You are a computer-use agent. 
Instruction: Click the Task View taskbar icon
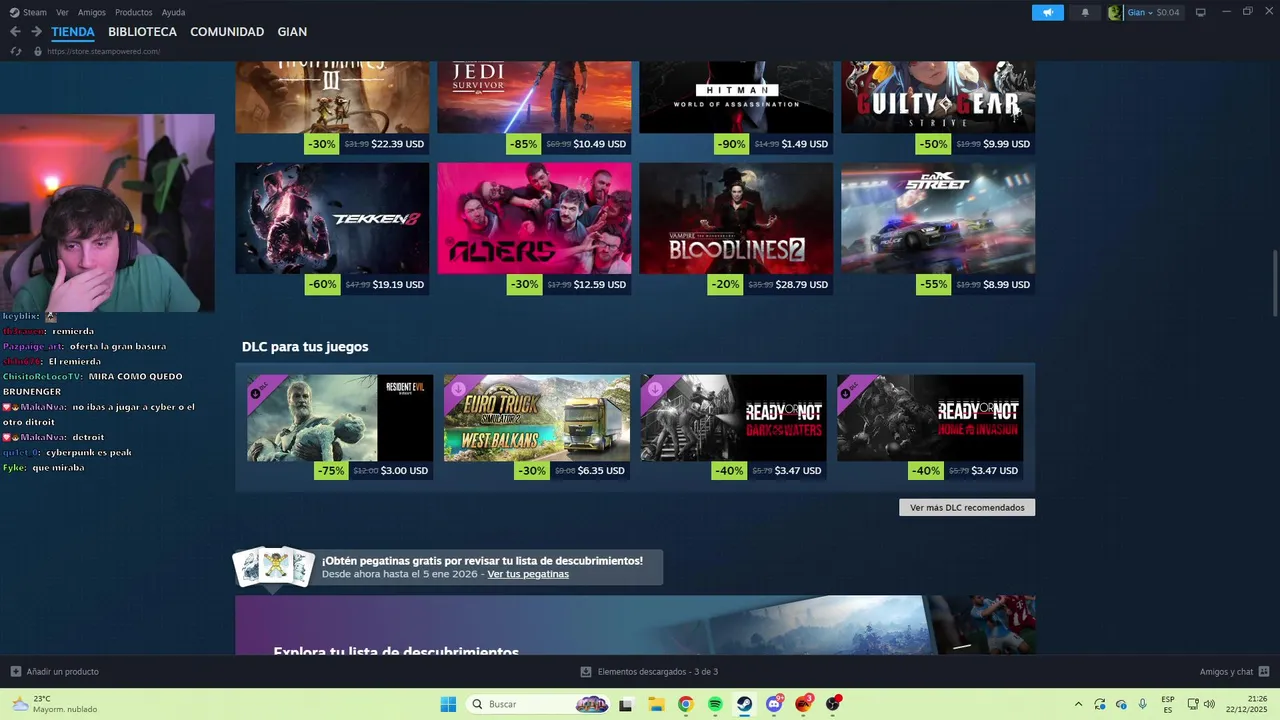626,704
